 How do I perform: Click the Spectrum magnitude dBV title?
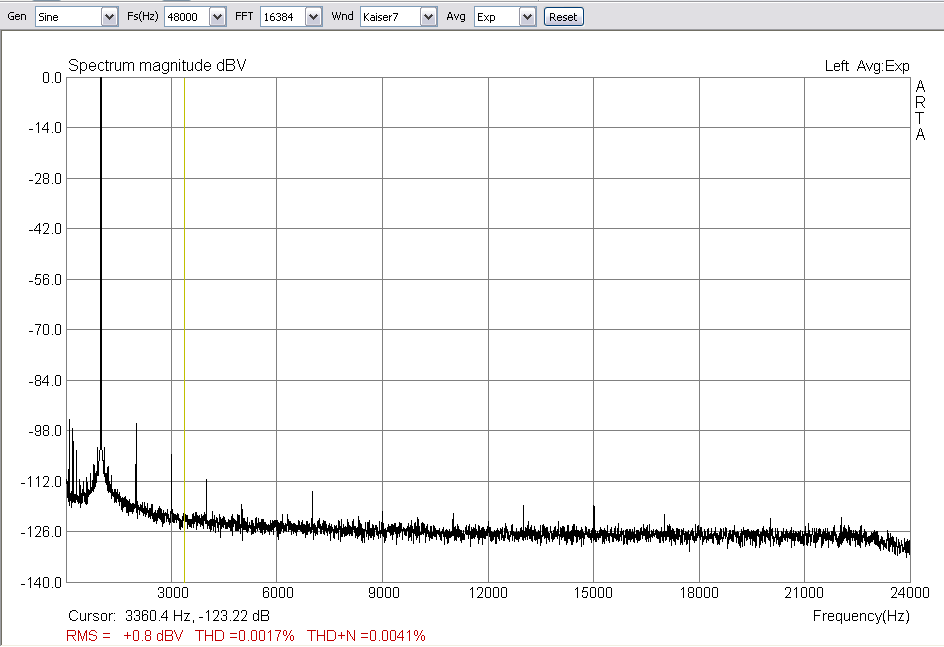(x=157, y=66)
